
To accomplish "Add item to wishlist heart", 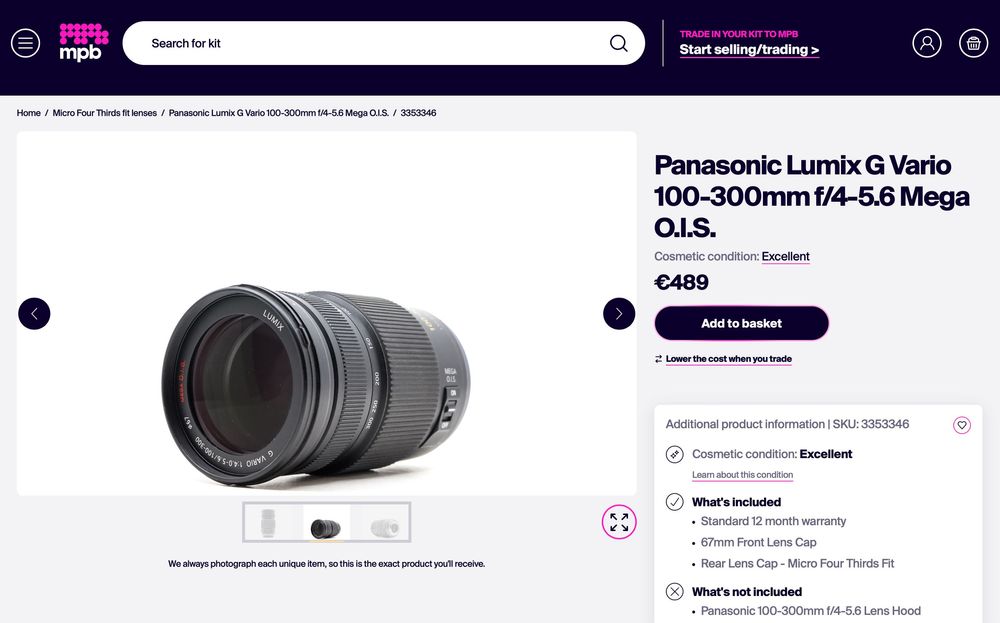I will (962, 425).
